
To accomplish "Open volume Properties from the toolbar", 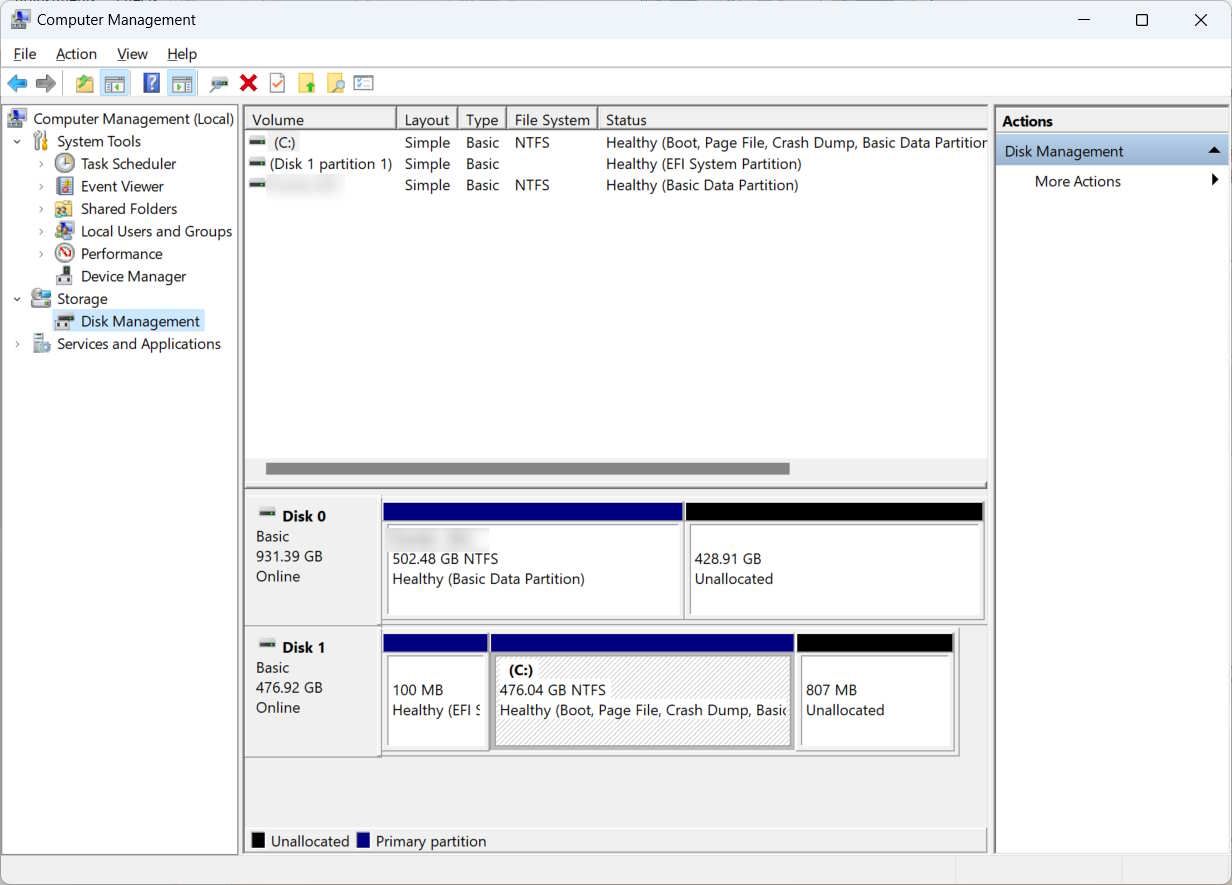I will (278, 83).
